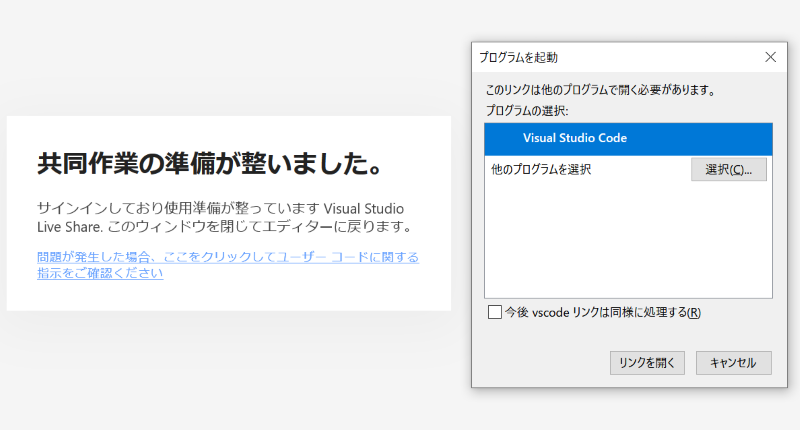Click the キャンセル button
800x430 pixels.
tap(733, 363)
